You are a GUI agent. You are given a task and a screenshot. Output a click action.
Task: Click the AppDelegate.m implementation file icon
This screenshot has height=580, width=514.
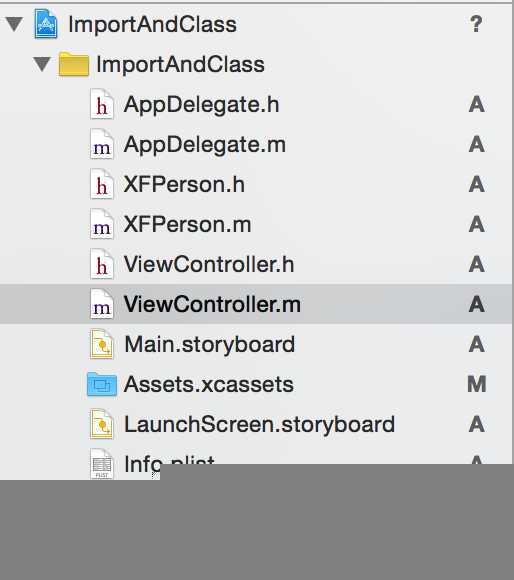tap(102, 144)
